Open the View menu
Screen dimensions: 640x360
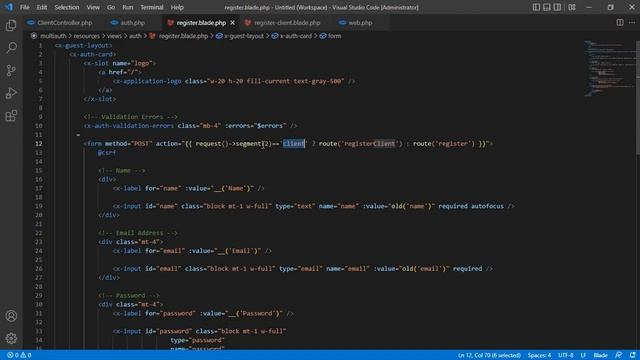[93, 7]
